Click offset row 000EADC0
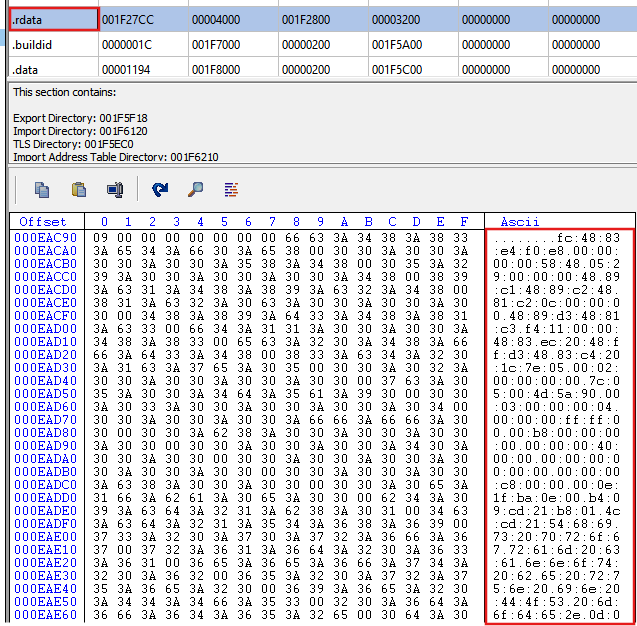637x626 pixels. (46, 485)
